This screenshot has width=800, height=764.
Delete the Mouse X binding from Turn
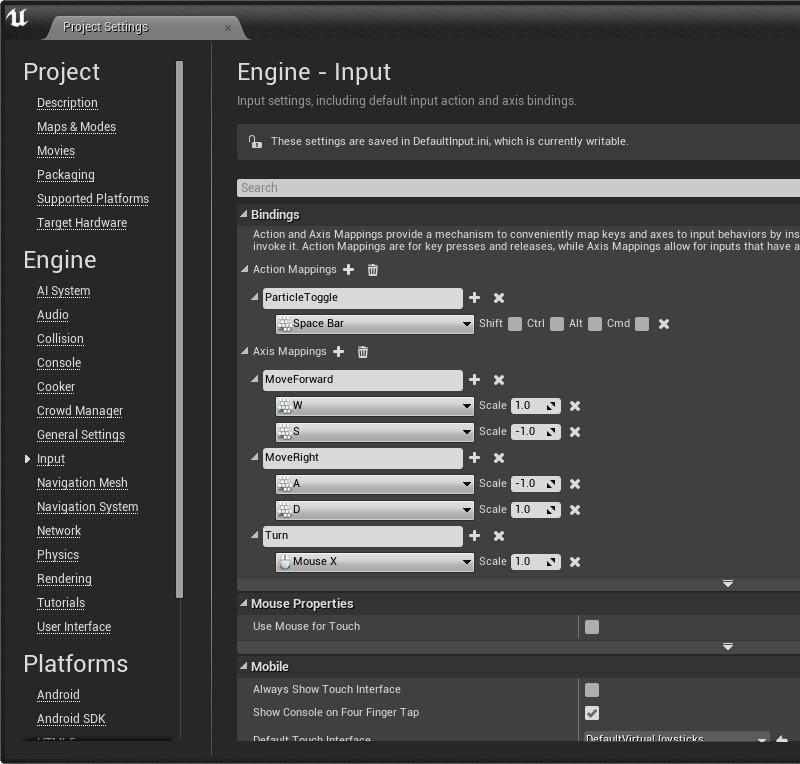[x=575, y=562]
